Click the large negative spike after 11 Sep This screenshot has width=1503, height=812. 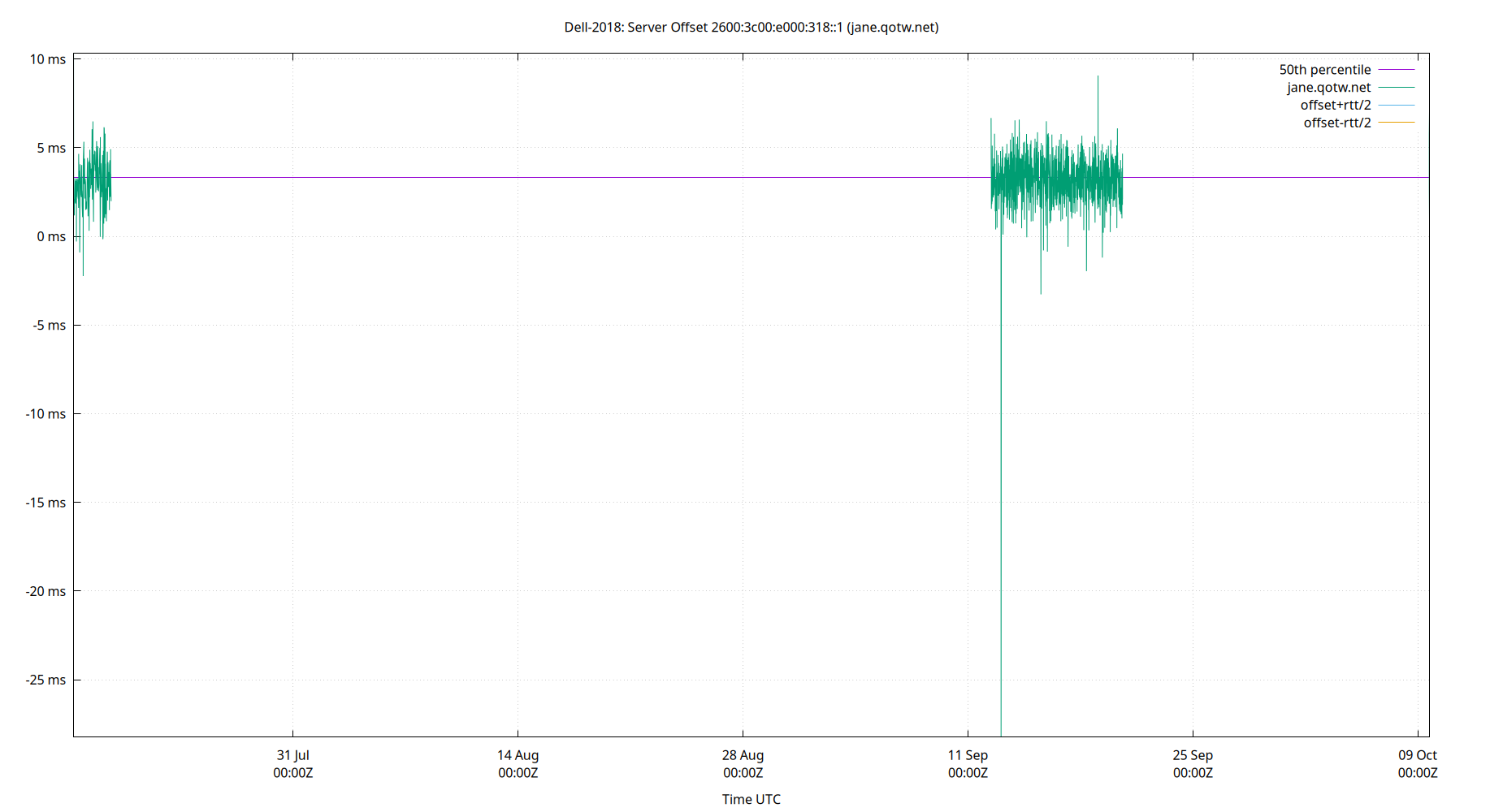[1001, 487]
